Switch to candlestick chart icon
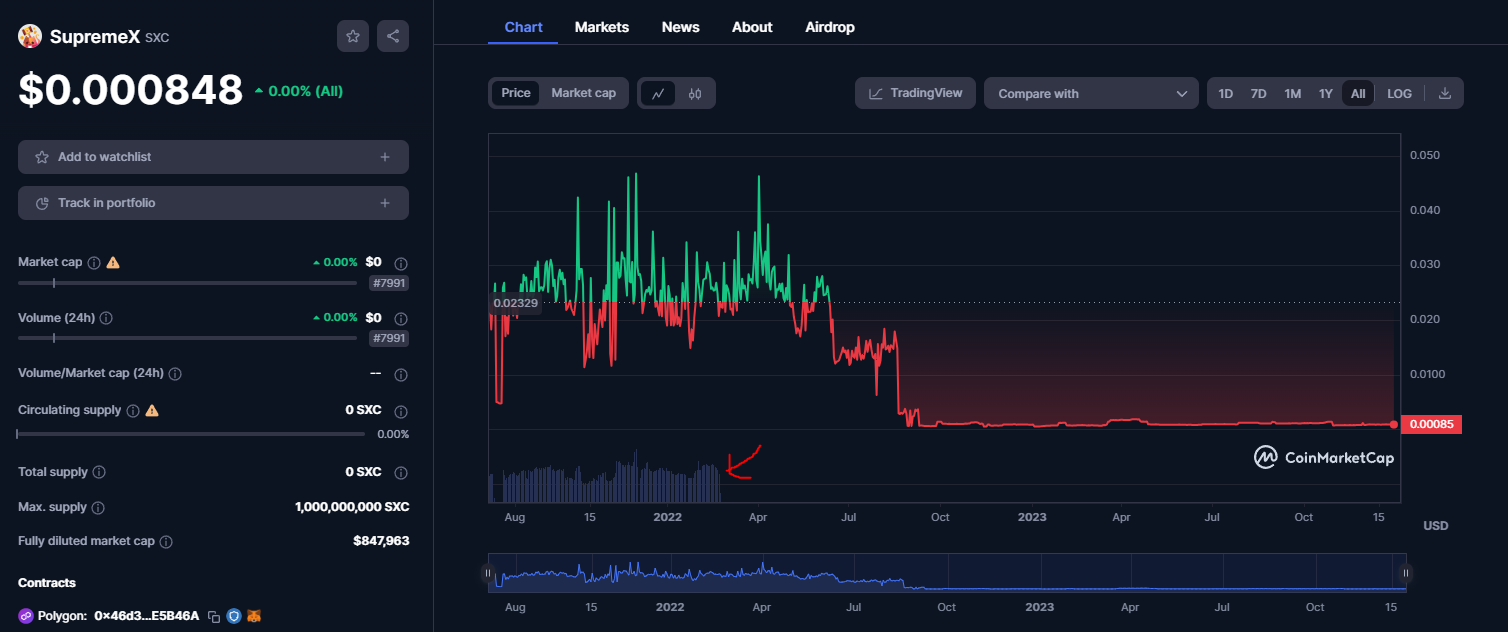Image resolution: width=1508 pixels, height=632 pixels. pos(695,93)
